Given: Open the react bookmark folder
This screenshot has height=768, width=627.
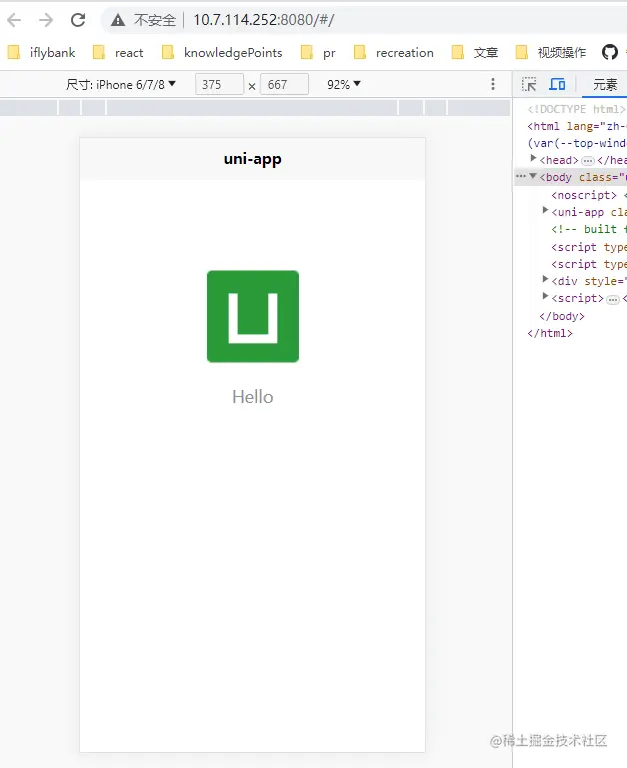Looking at the screenshot, I should pyautogui.click(x=118, y=52).
